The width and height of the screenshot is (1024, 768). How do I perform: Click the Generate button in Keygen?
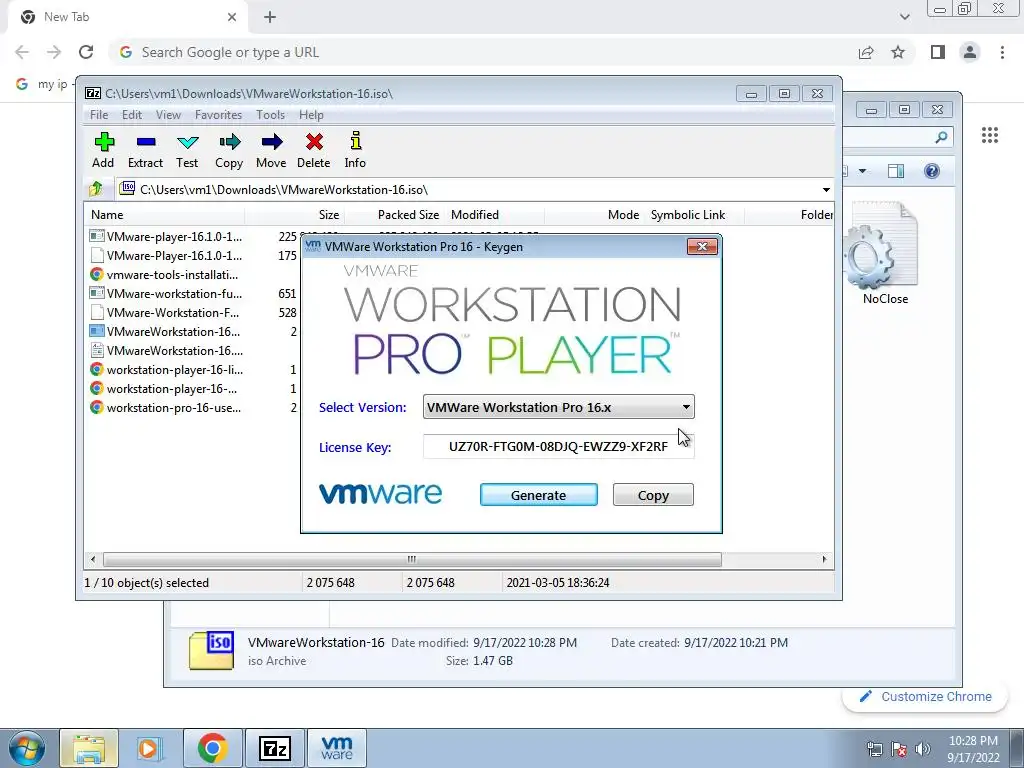click(x=539, y=495)
